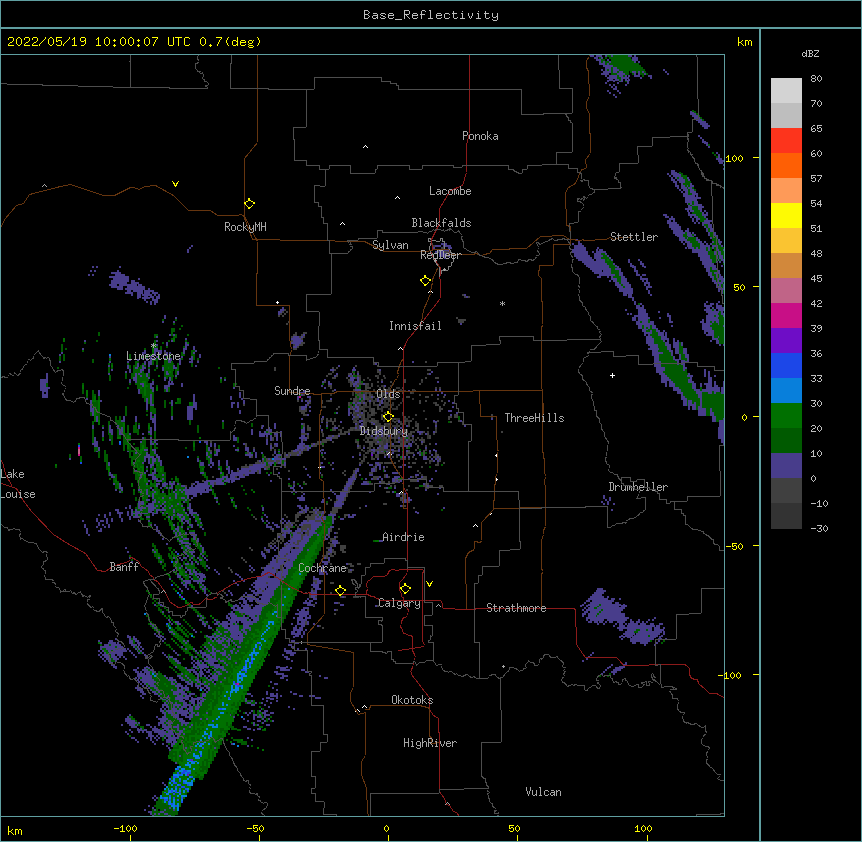Click the light blue 33-30 dBZ legend swatch
The image size is (862, 842).
tap(786, 391)
